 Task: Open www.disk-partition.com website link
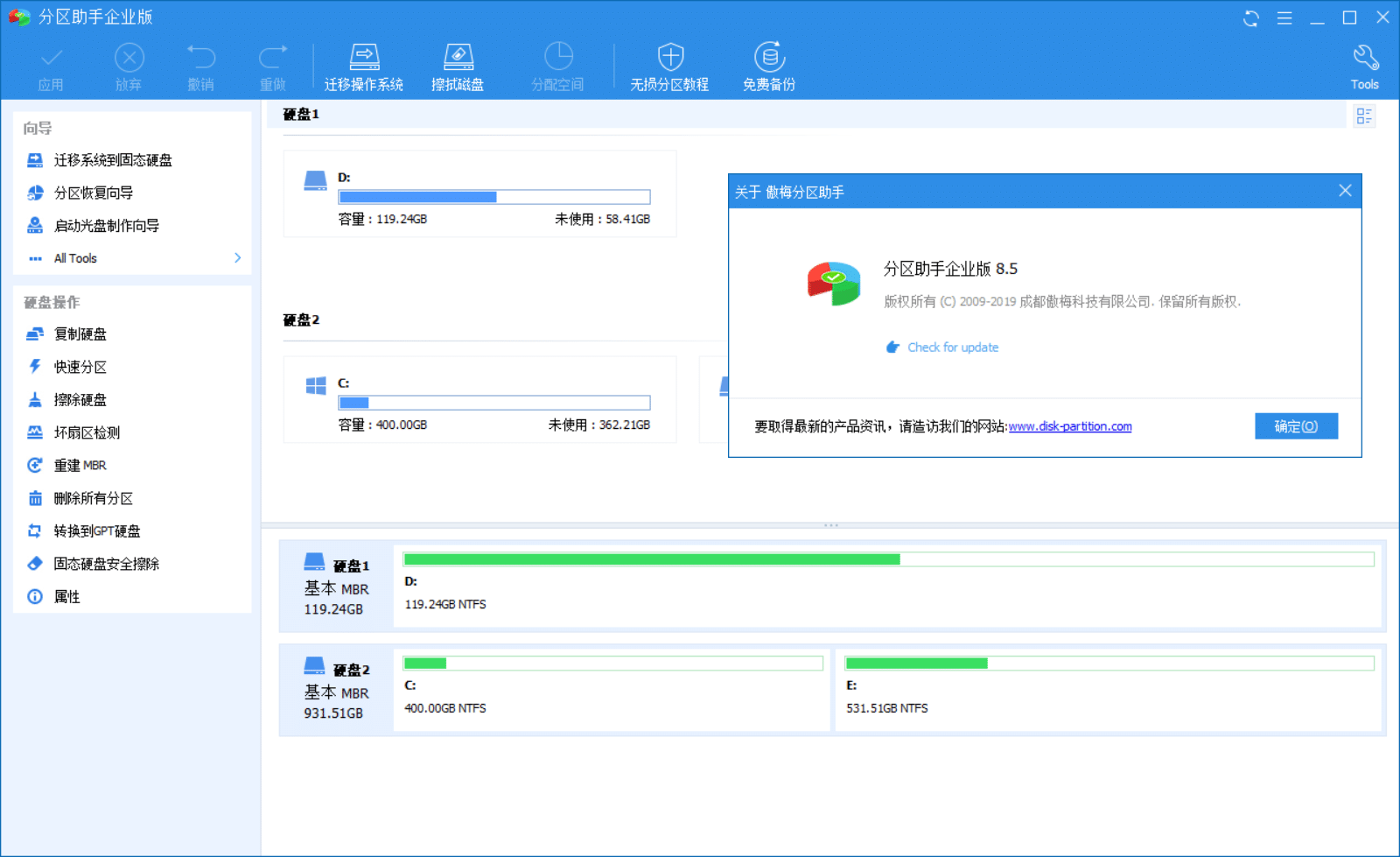[1070, 426]
